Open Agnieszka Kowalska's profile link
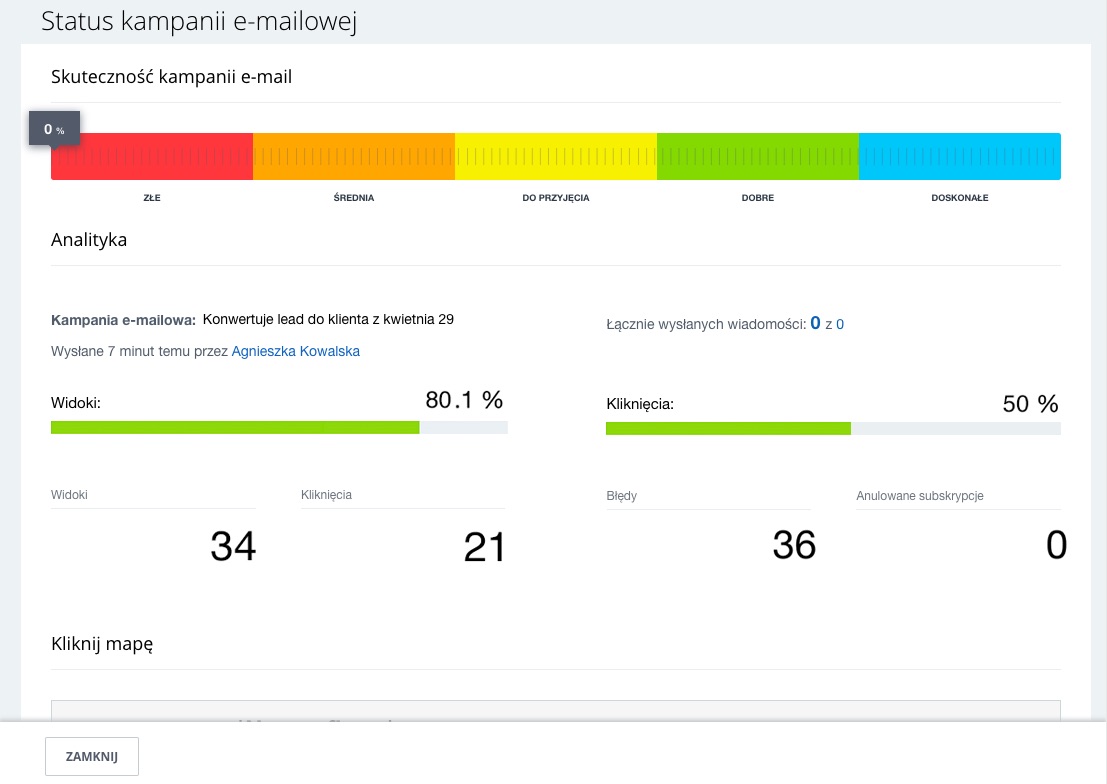 click(x=295, y=351)
